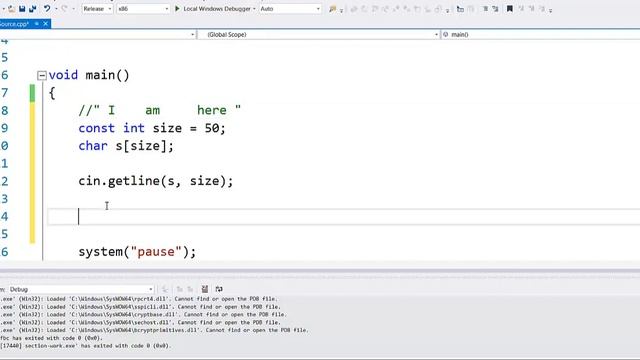Open the (Global Scope) dropdown
The height and width of the screenshot is (360, 640).
318,35
